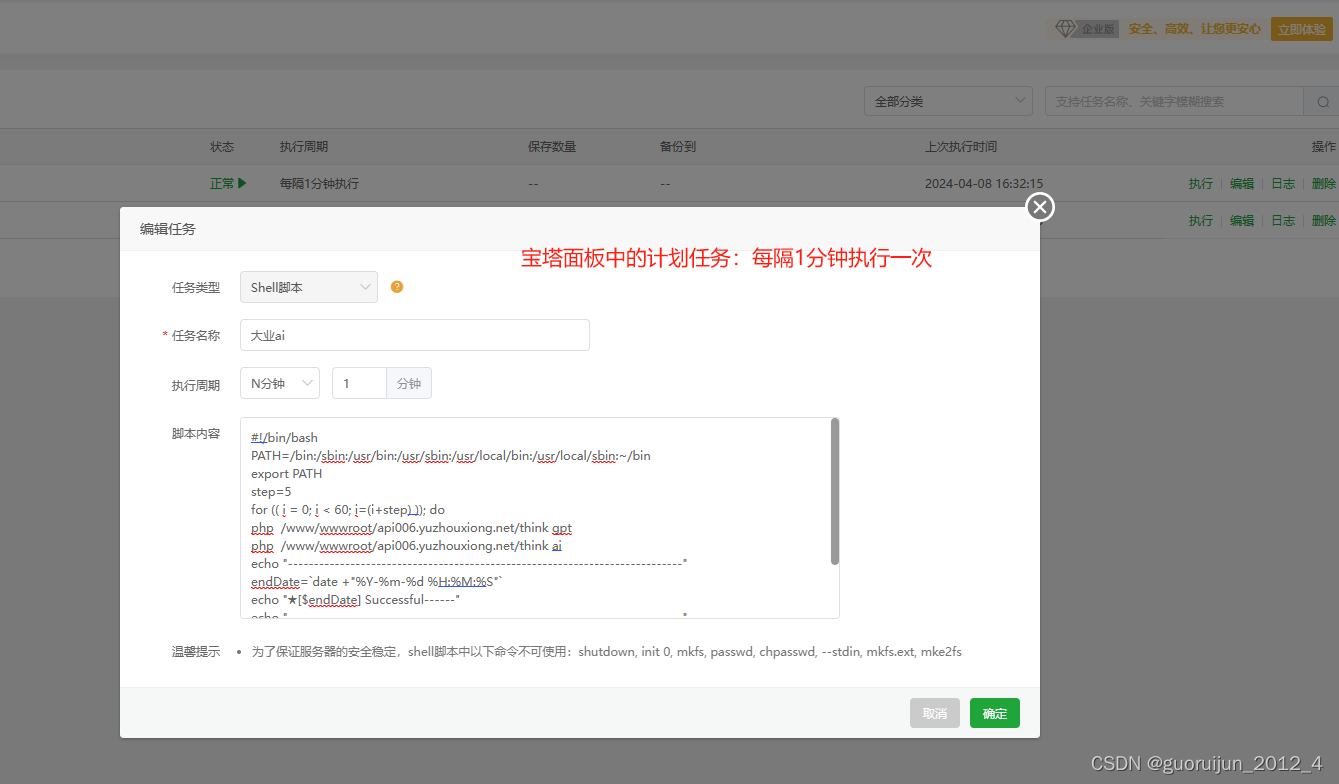Image resolution: width=1339 pixels, height=784 pixels.
Task: Click the export PATH script line
Action: click(286, 474)
